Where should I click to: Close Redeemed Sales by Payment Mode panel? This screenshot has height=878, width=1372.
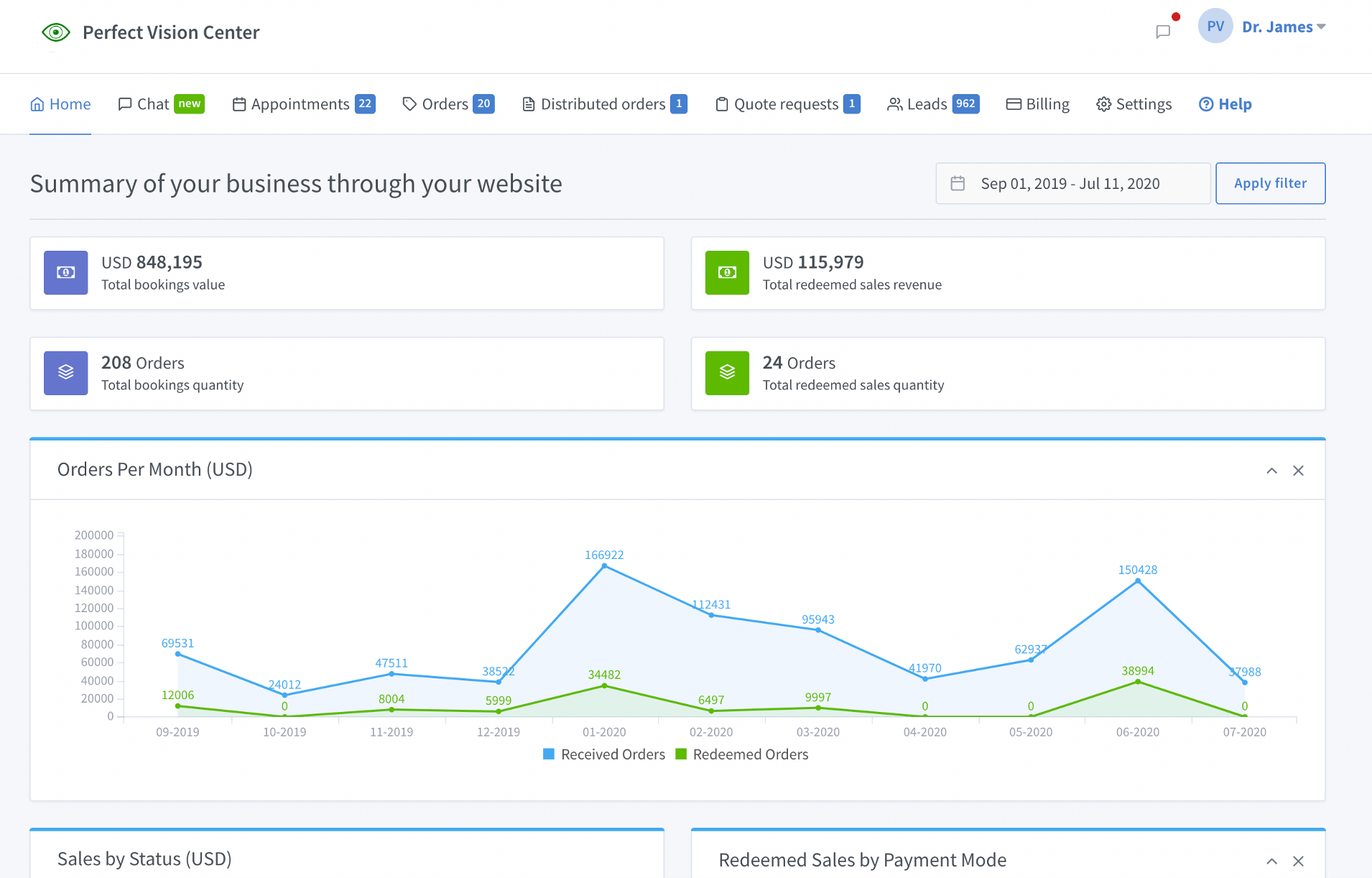[x=1298, y=861]
